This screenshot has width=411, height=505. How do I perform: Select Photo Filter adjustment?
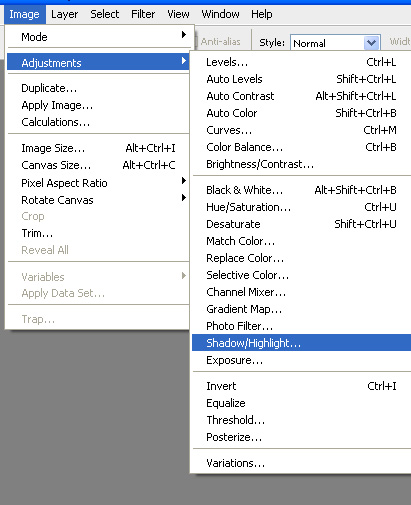coord(301,326)
